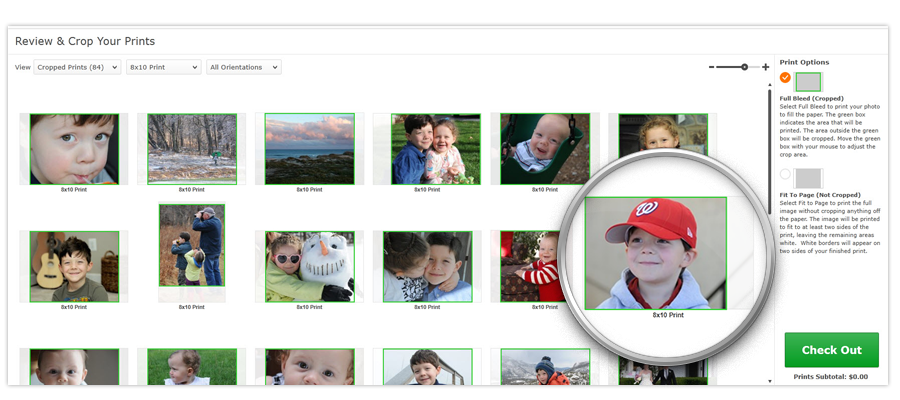Select the Full Bleed (Cropped) radio option
900x400 pixels.
tap(785, 77)
